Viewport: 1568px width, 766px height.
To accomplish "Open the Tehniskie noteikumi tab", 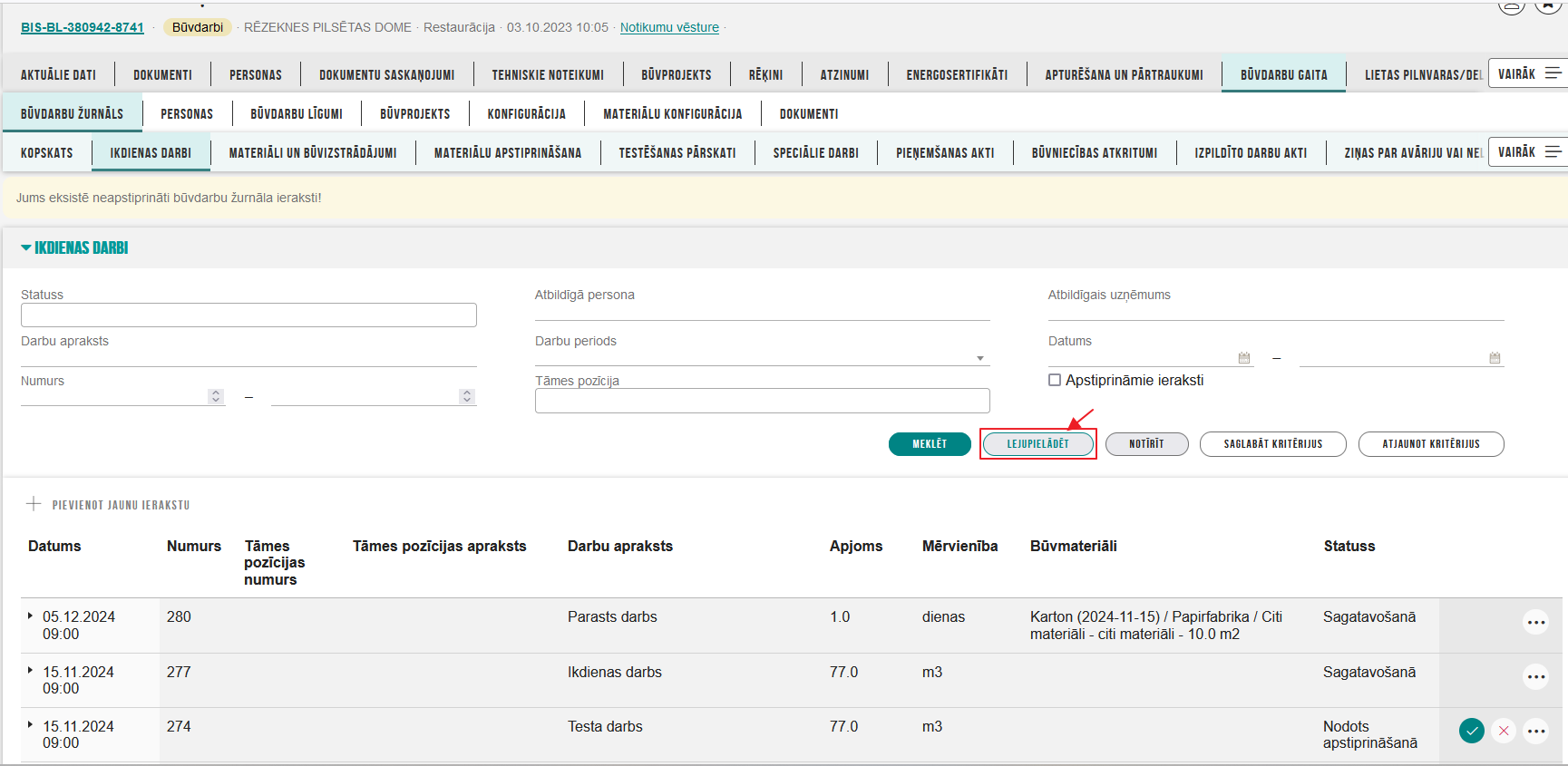I will click(x=548, y=74).
